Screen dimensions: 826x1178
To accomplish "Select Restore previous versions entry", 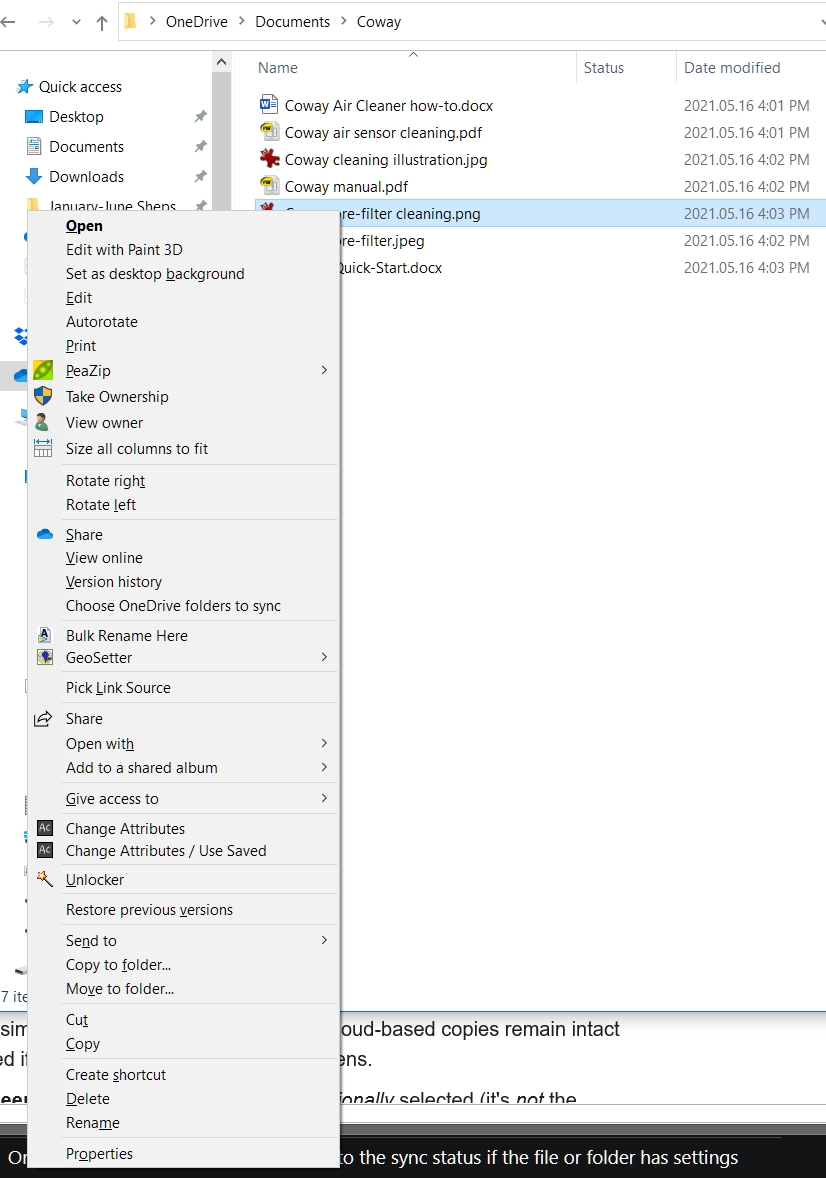I will point(149,910).
